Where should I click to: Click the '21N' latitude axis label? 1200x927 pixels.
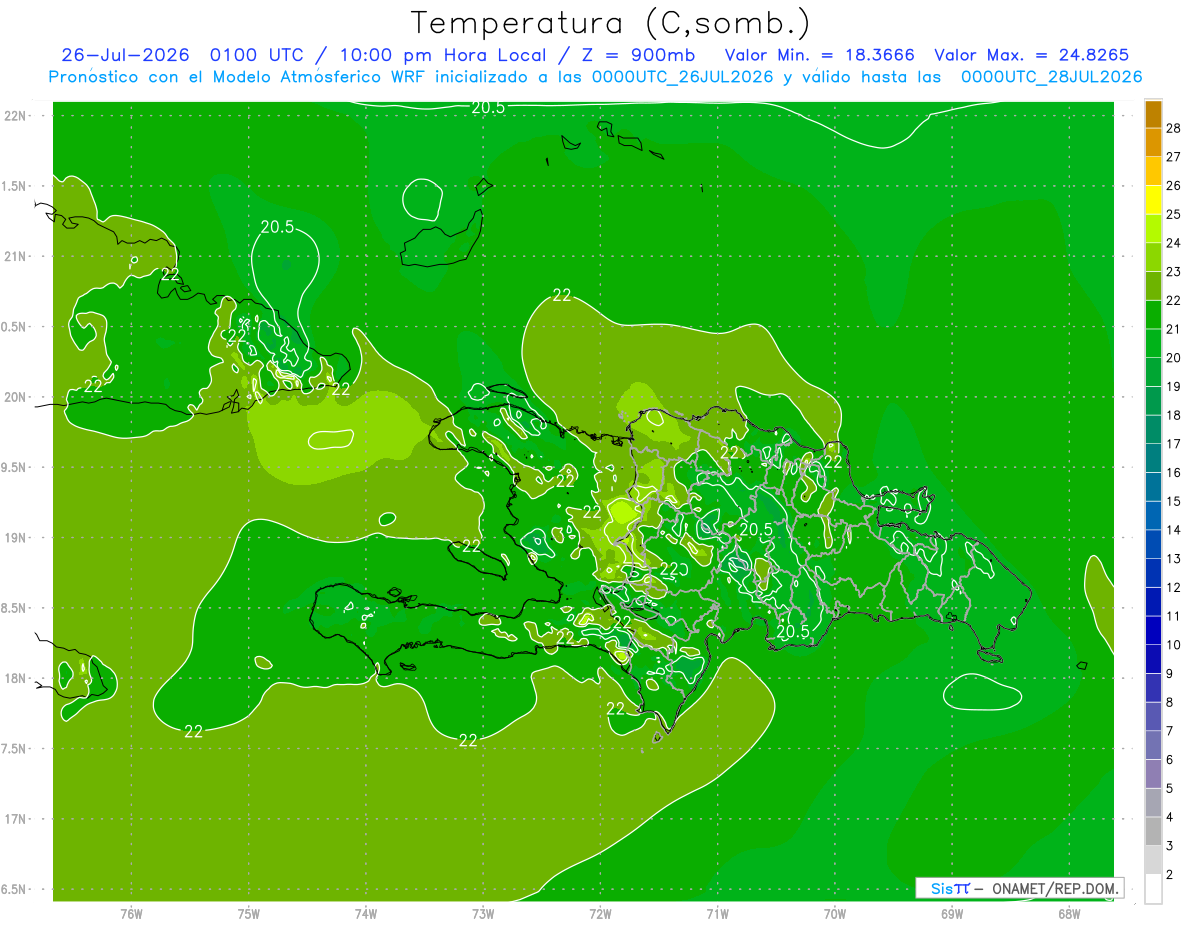(x=16, y=256)
